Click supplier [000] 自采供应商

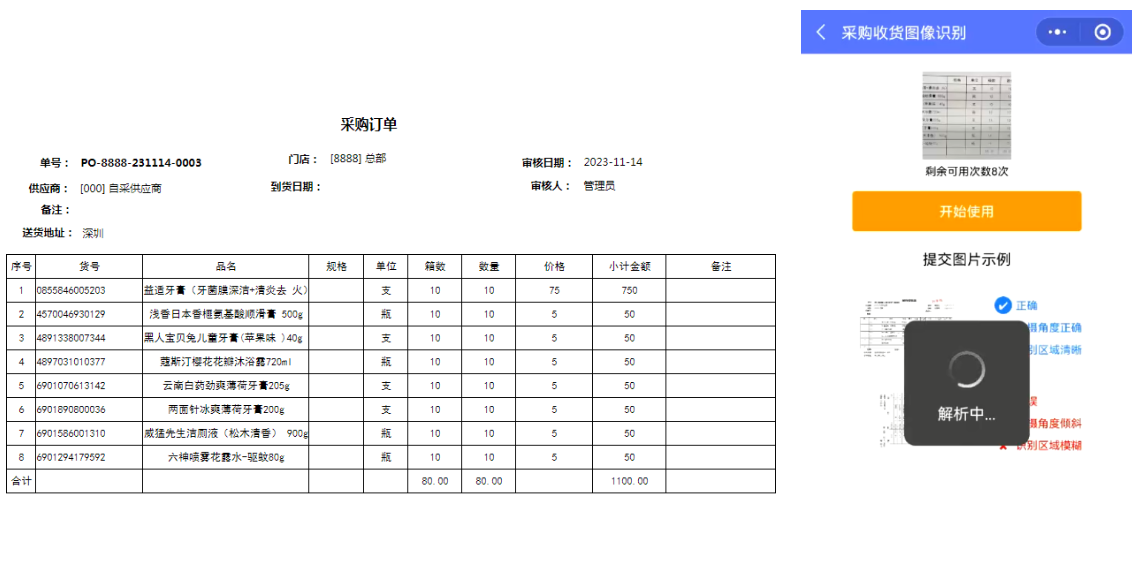pyautogui.click(x=120, y=188)
